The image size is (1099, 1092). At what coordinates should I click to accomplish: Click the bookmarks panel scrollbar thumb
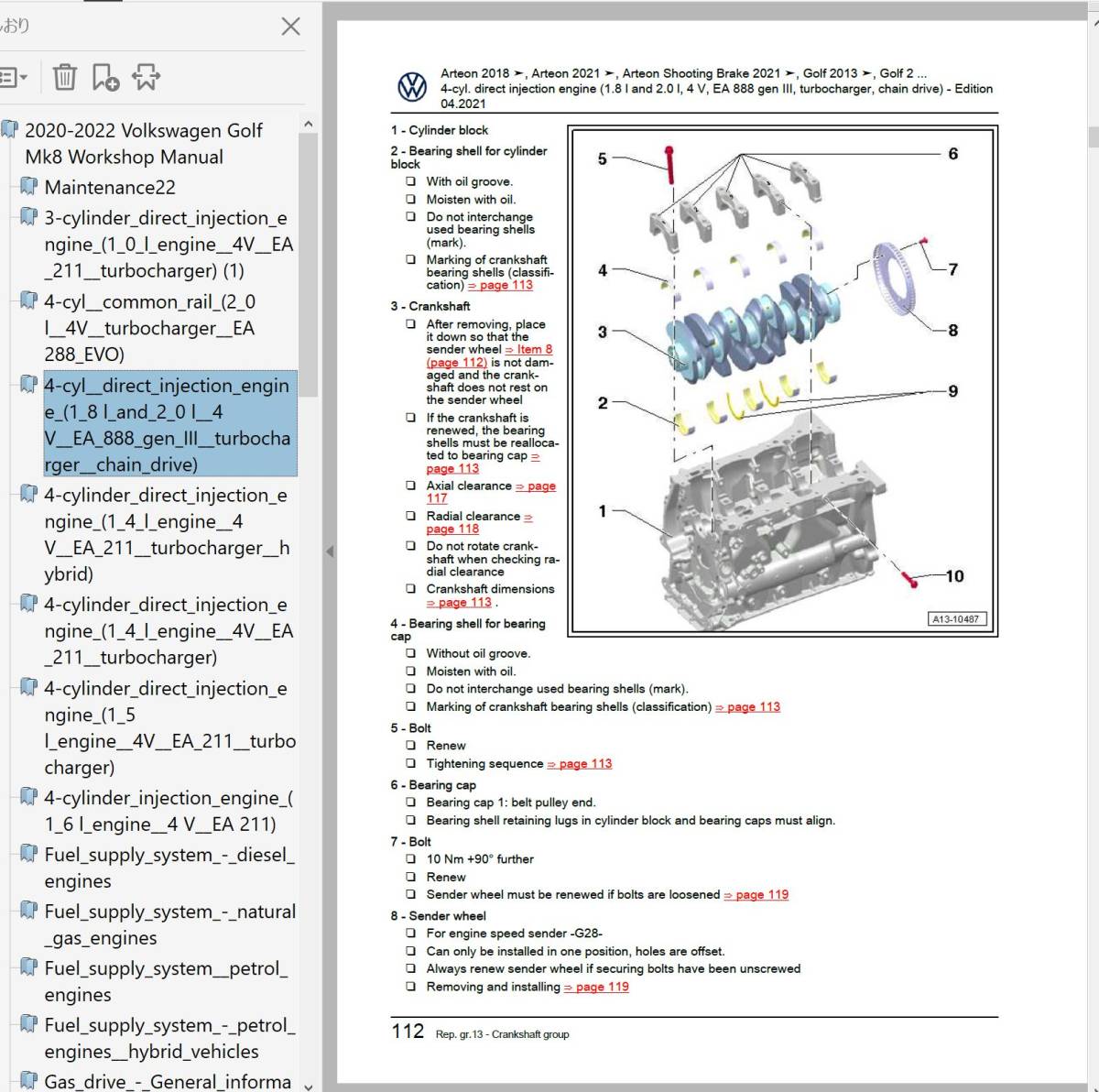coord(308,264)
